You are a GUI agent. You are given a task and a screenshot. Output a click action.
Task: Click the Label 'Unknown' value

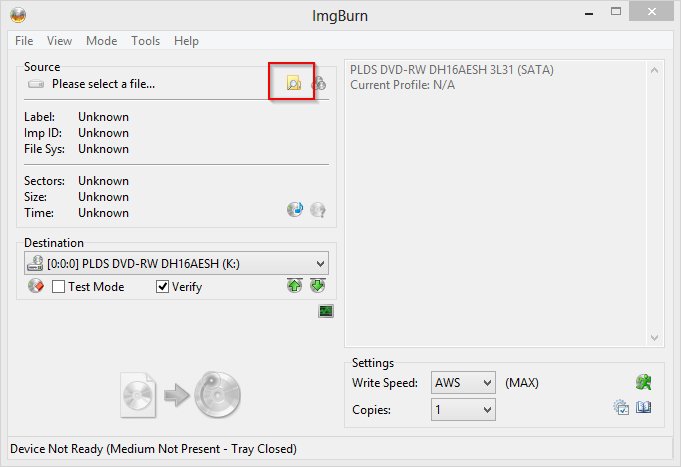click(103, 117)
